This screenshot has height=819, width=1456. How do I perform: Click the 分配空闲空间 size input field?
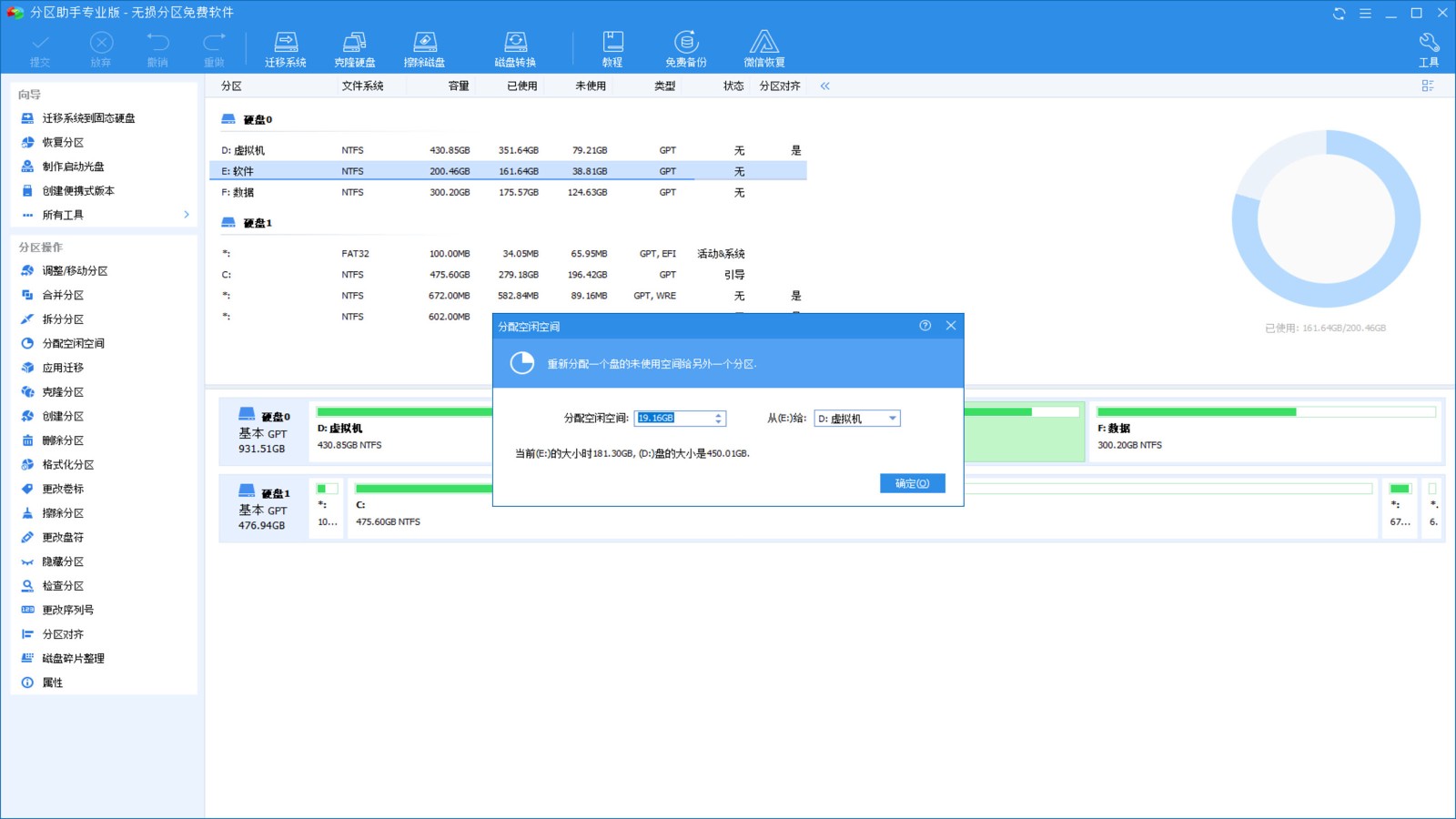673,419
